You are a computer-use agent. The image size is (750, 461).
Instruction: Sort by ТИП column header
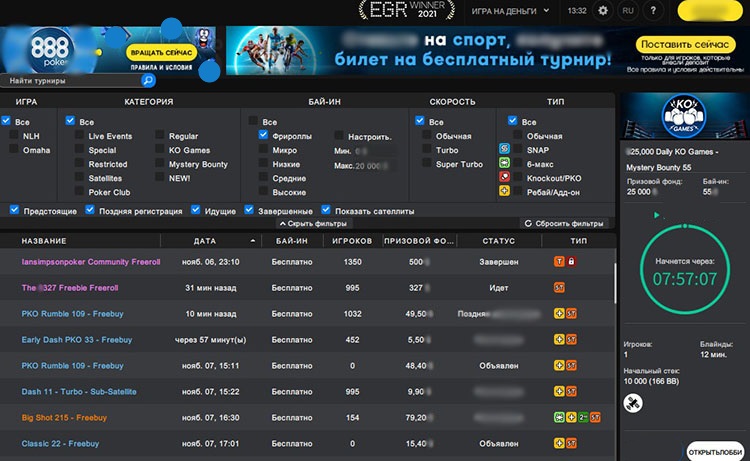578,241
